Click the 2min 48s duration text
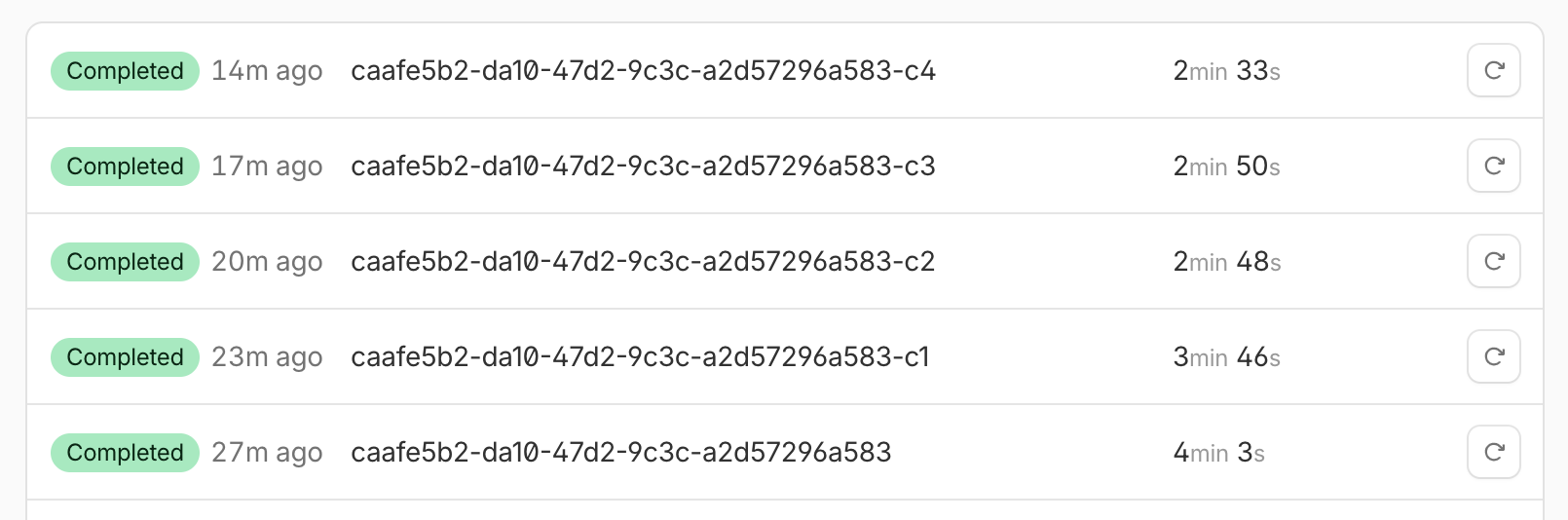This screenshot has width=1568, height=520. pos(1226,262)
